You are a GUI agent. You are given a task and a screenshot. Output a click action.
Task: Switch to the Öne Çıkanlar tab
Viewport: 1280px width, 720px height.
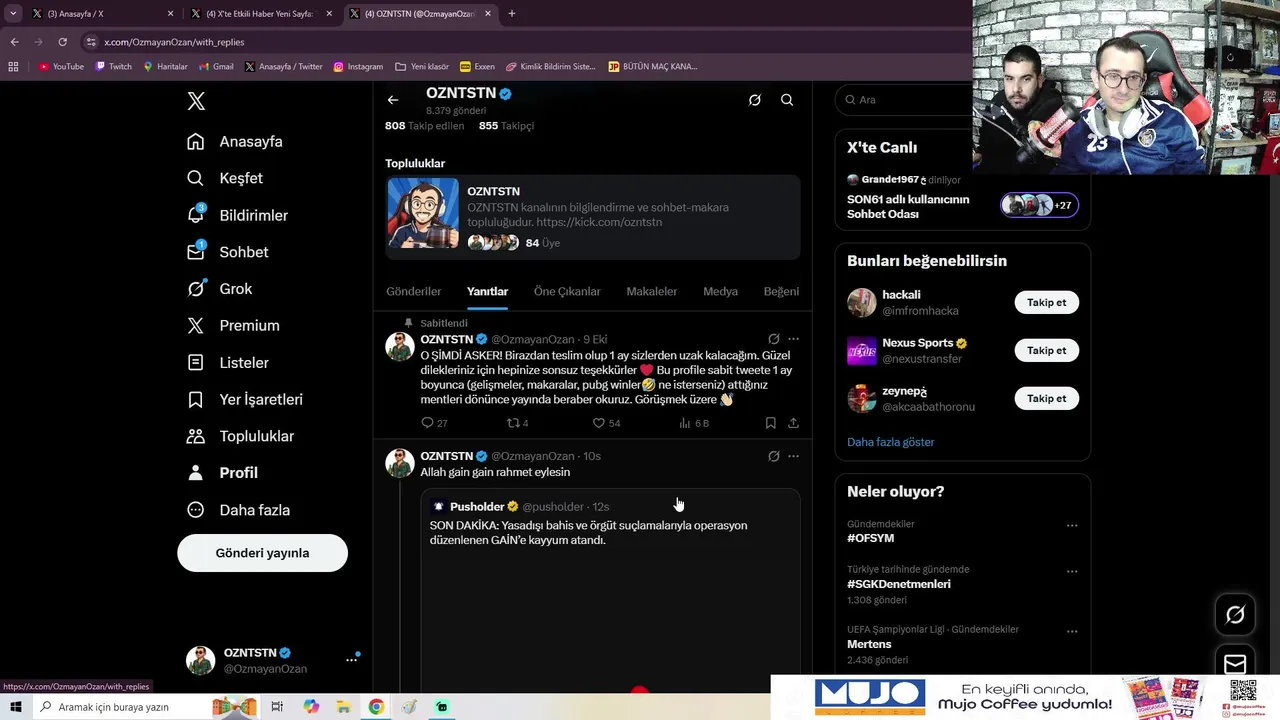pos(567,292)
